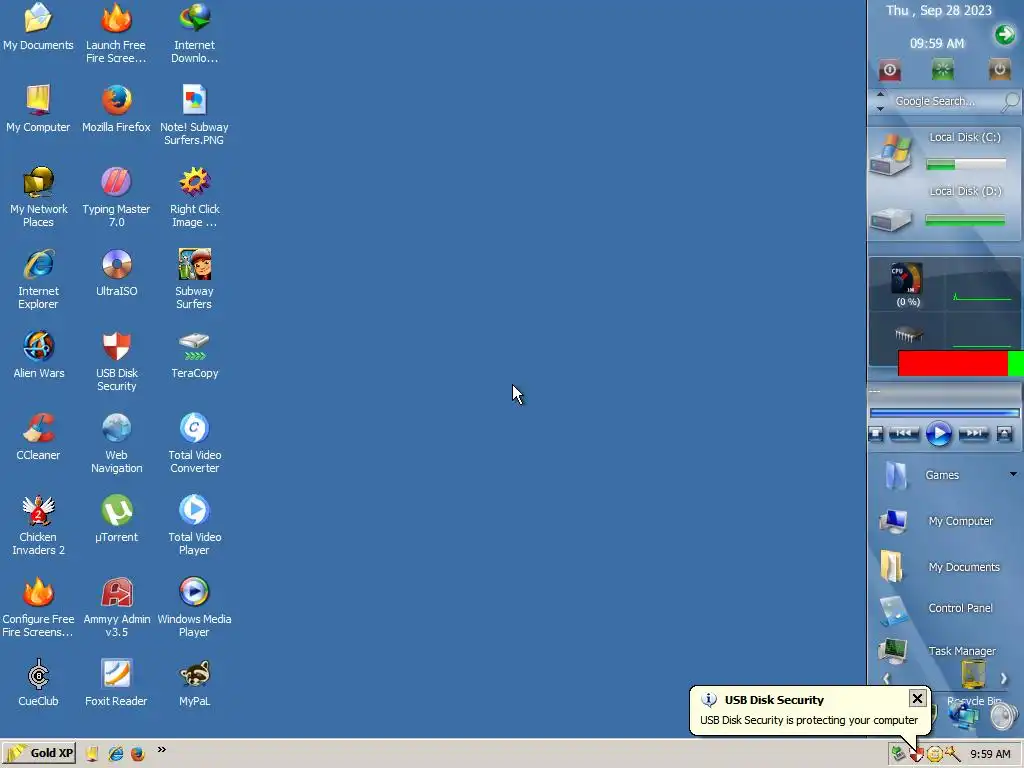This screenshot has width=1024, height=768.
Task: Skip to previous track in sidebar player
Action: pos(904,433)
